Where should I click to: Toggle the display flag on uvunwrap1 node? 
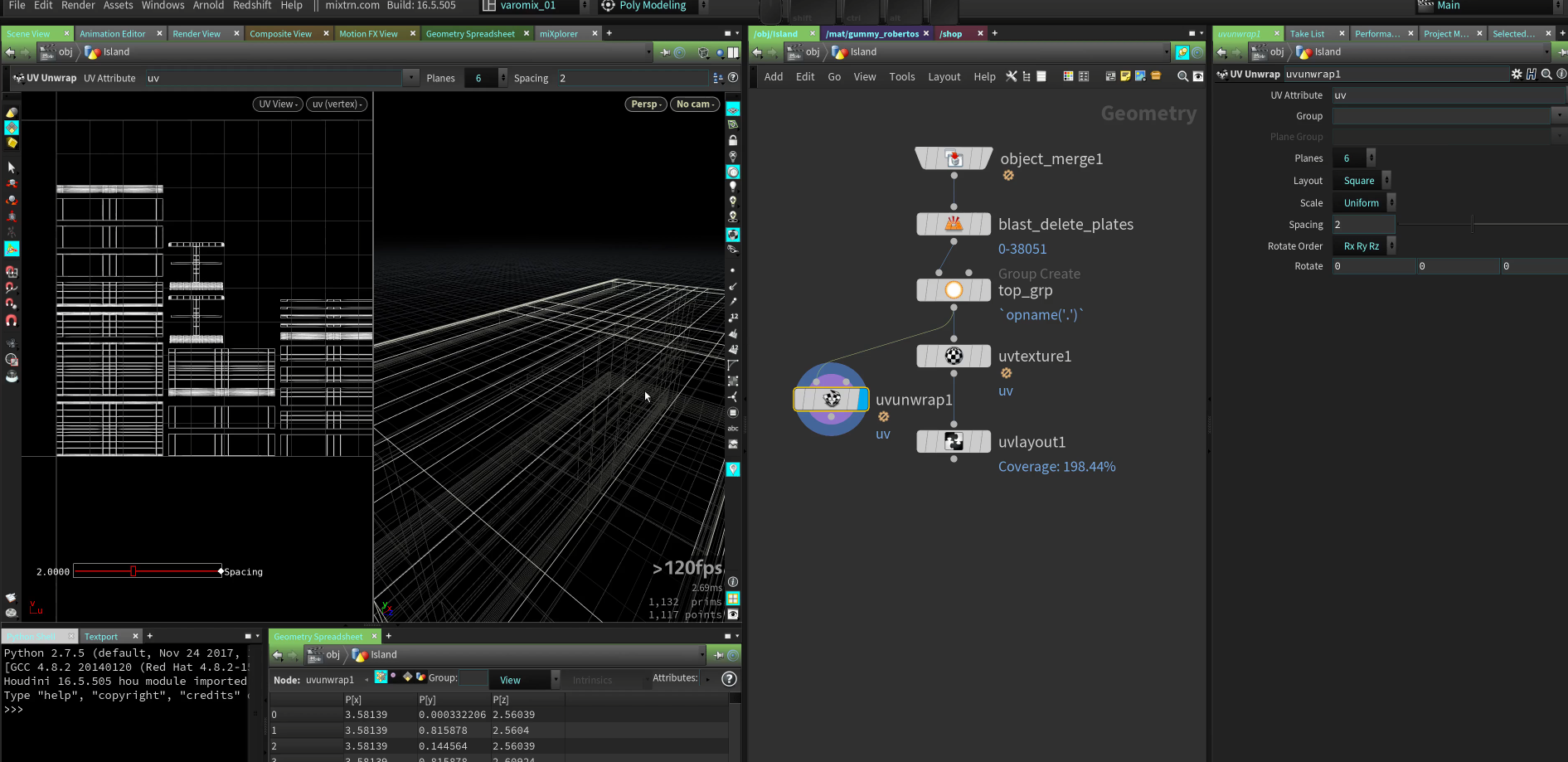(862, 400)
